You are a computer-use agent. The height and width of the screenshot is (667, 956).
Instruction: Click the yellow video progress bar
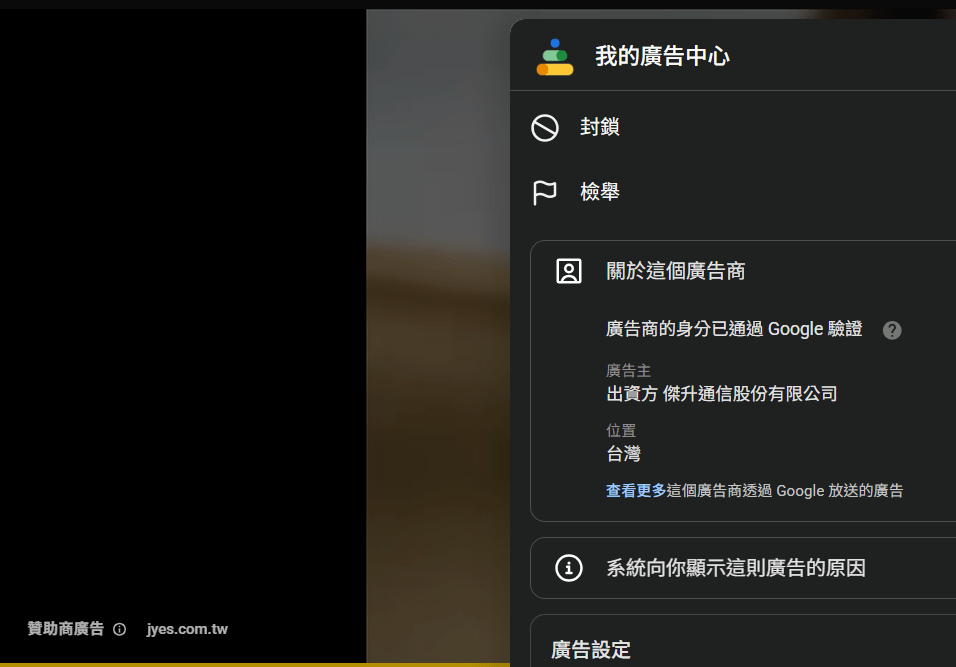click(x=255, y=665)
